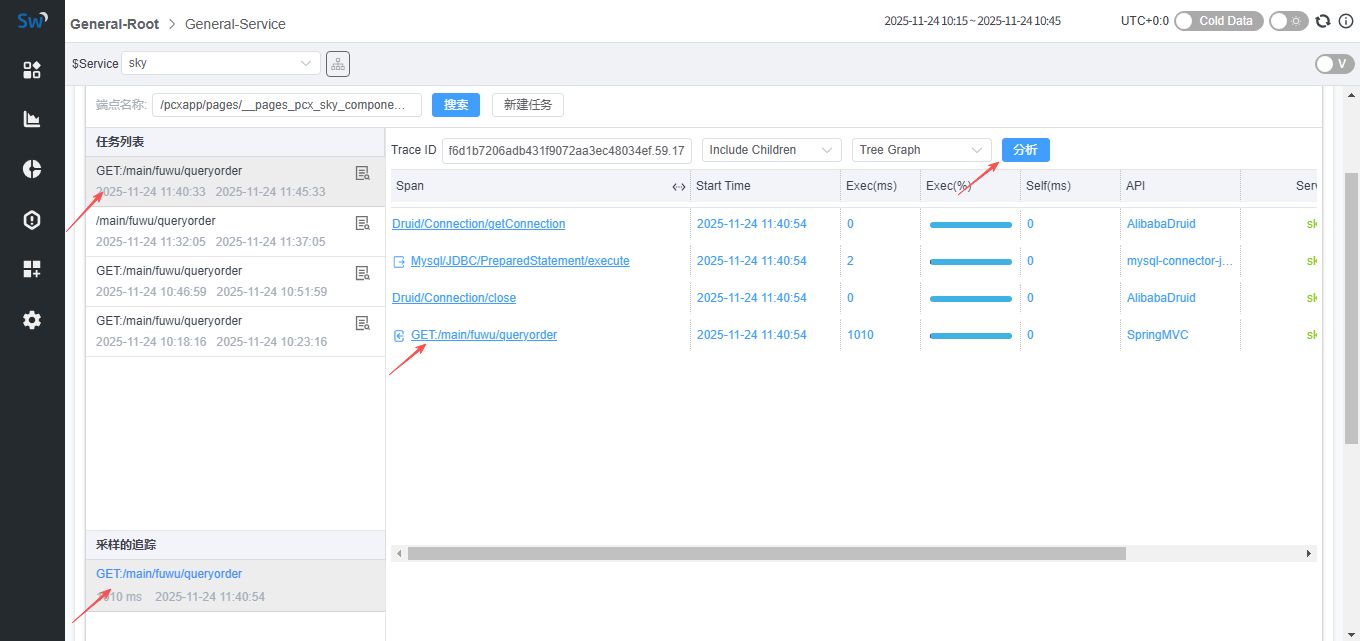View task detail icon for the 11:32:05 task
The height and width of the screenshot is (641, 1360).
click(363, 223)
